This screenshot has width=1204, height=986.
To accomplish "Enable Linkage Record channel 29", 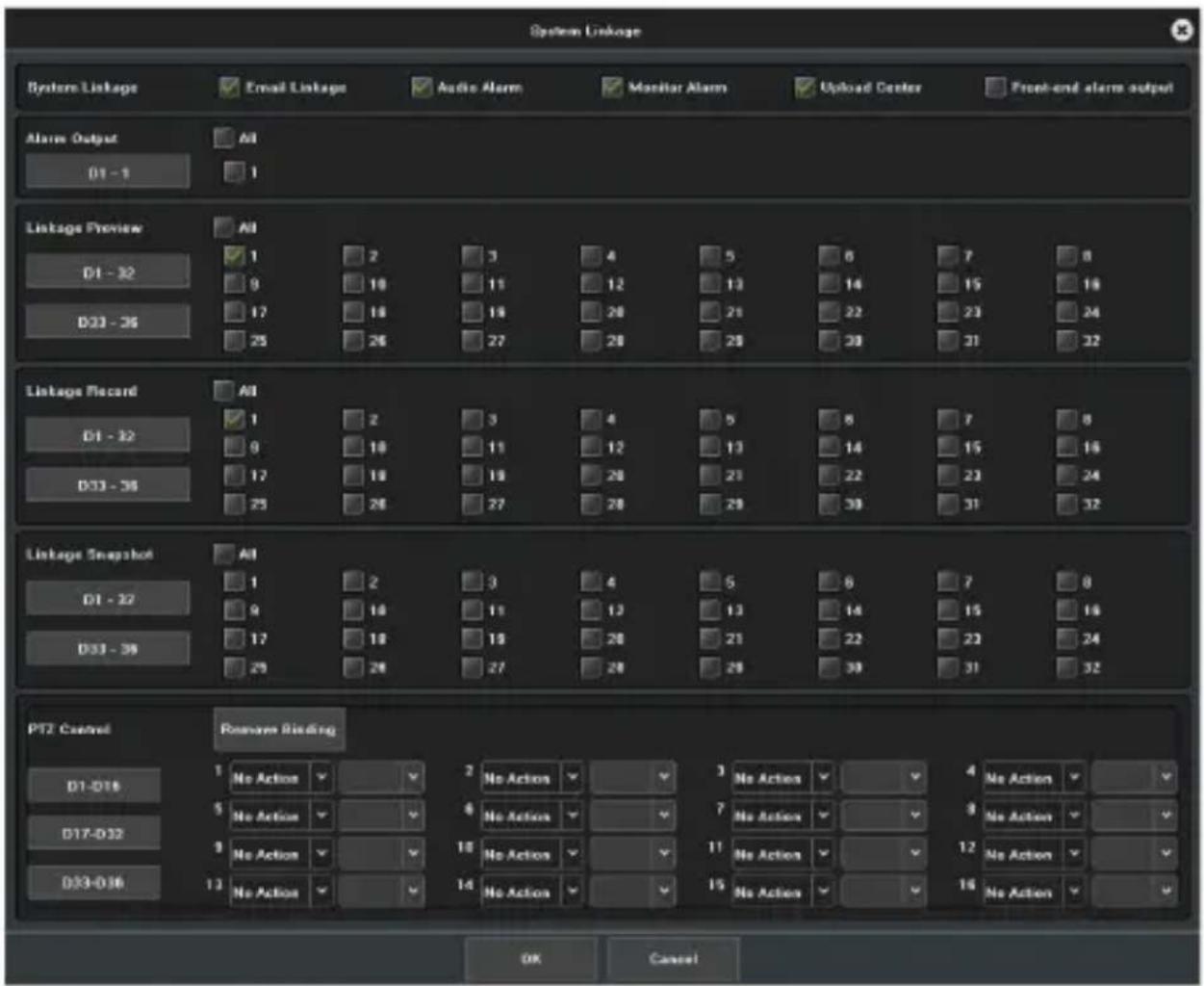I will click(x=710, y=504).
